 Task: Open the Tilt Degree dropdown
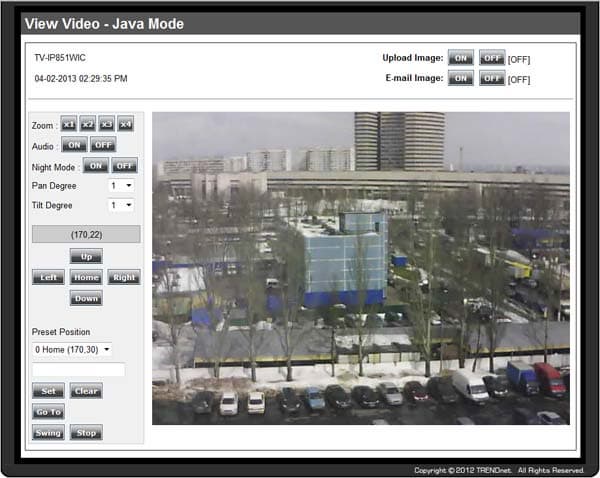coord(121,205)
